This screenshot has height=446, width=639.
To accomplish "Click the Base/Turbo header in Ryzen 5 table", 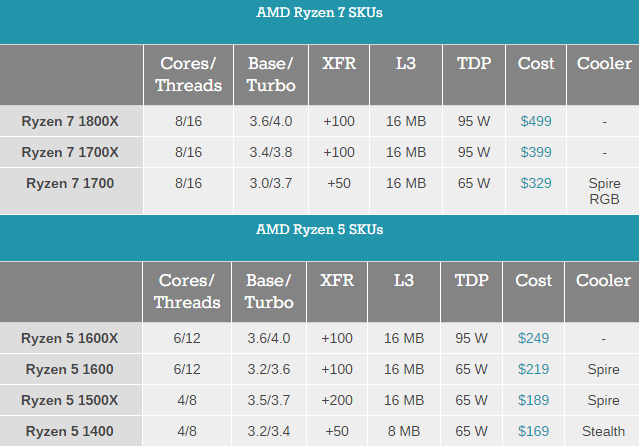I will [269, 291].
